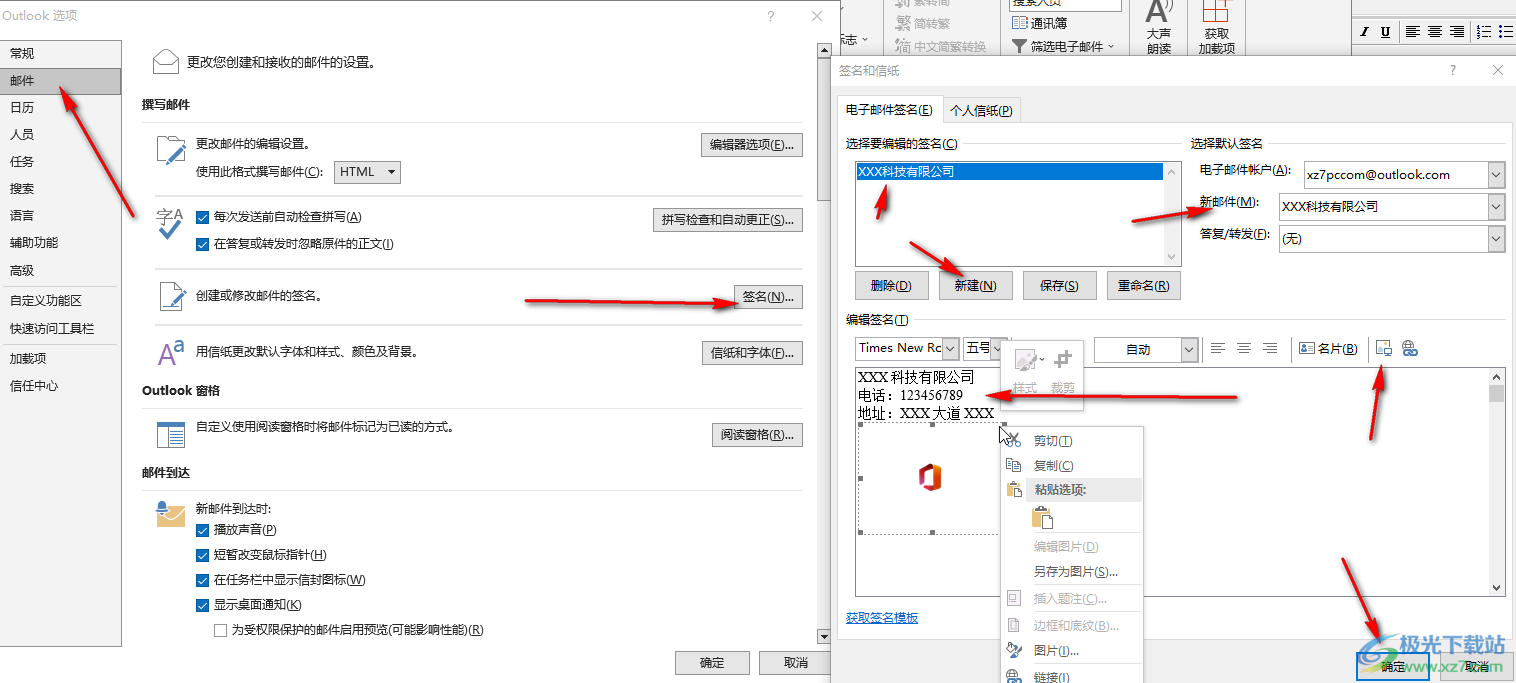
Task: Click the help question mark in 签名和信纸 dialog
Action: pos(1453,71)
